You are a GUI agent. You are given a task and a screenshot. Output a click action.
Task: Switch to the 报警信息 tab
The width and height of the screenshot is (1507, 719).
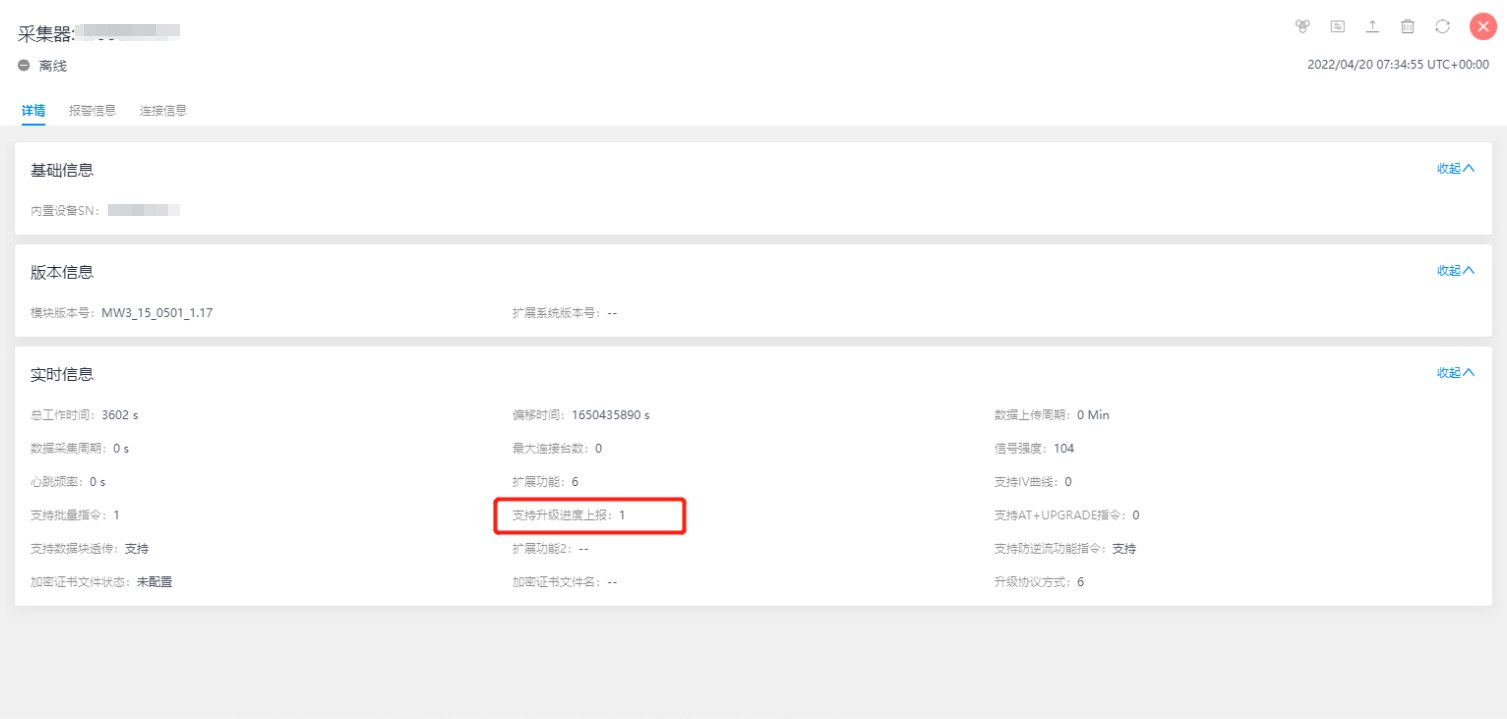click(92, 111)
